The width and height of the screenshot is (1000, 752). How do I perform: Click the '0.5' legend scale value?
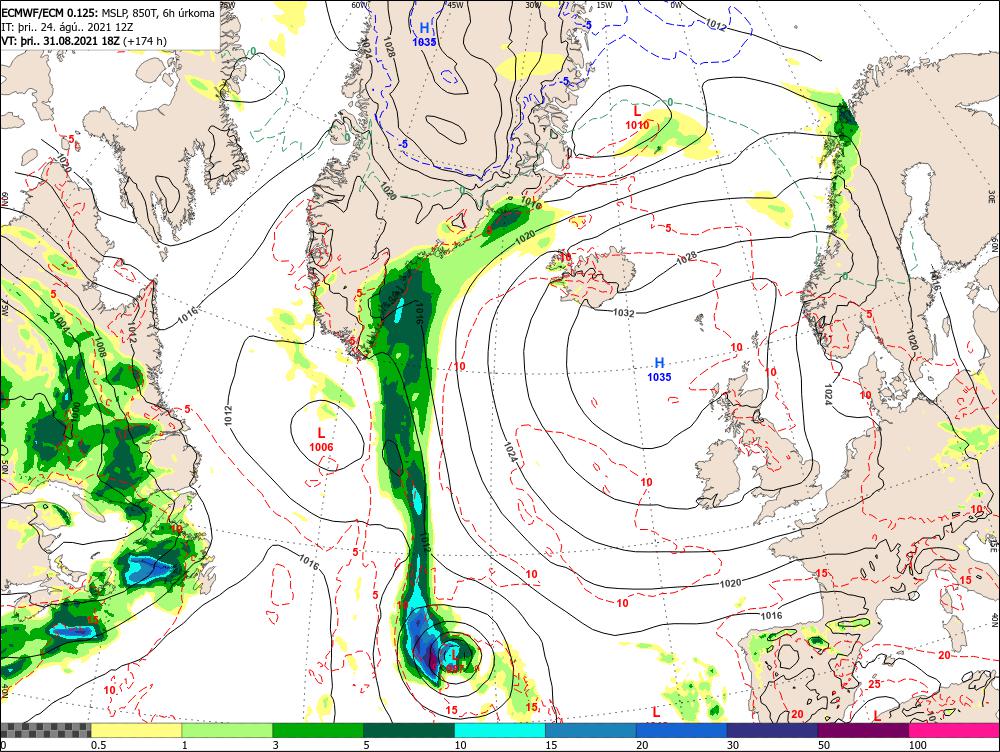[98, 745]
